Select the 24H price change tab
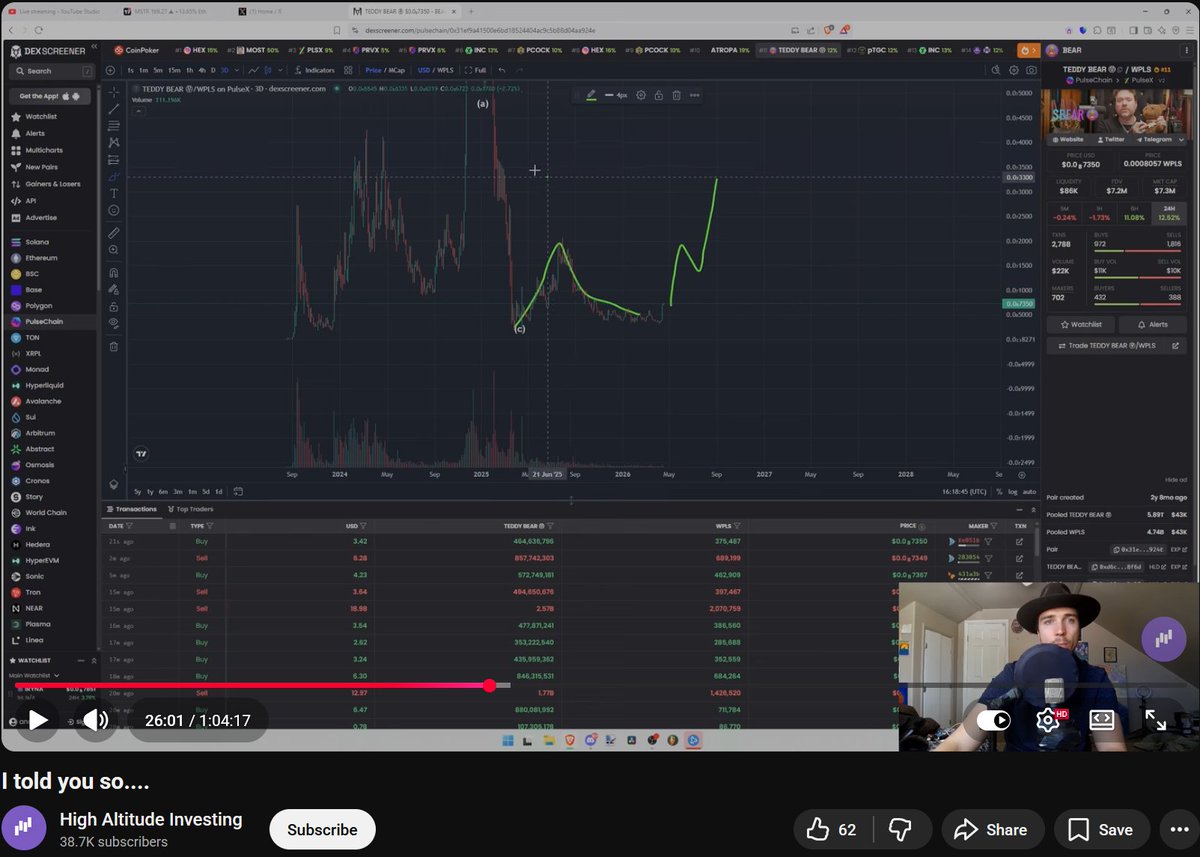1200x857 pixels. click(x=1168, y=213)
